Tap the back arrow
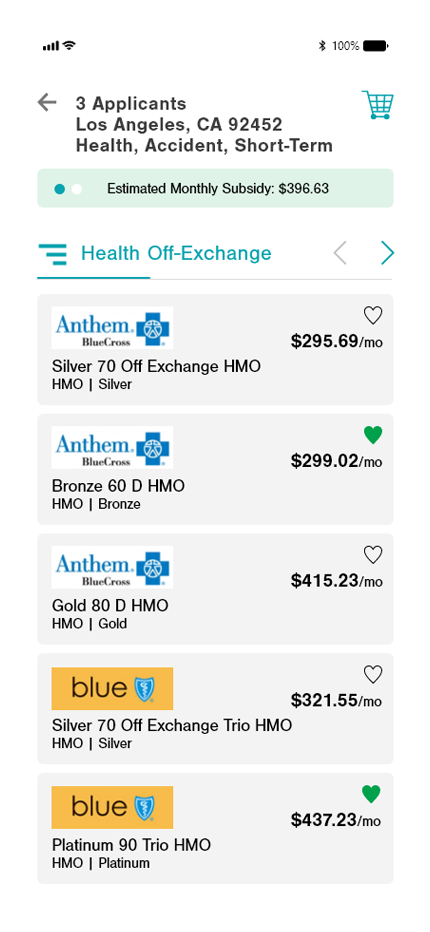This screenshot has height=932, width=430. (x=47, y=102)
